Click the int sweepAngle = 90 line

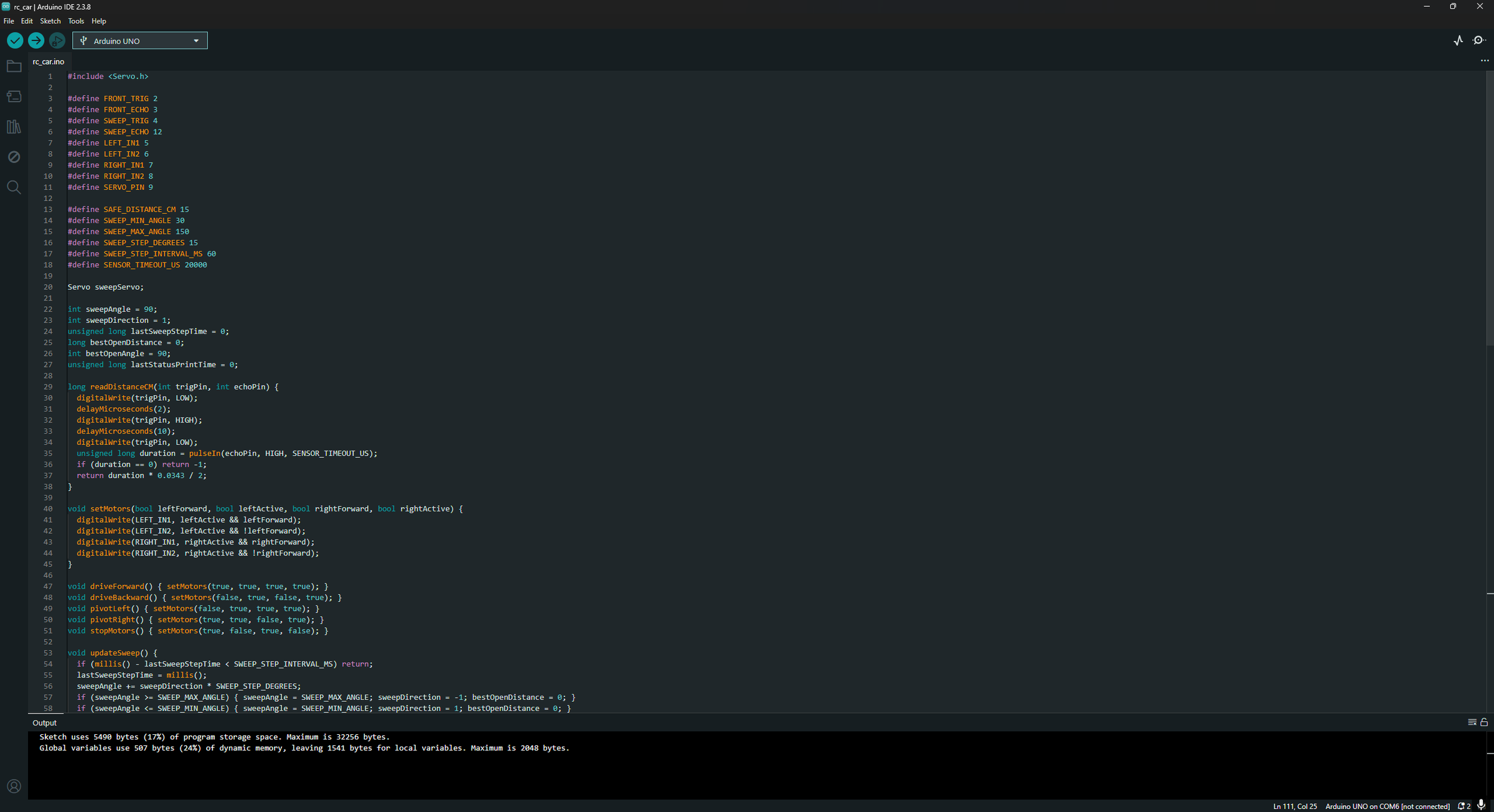pos(113,309)
